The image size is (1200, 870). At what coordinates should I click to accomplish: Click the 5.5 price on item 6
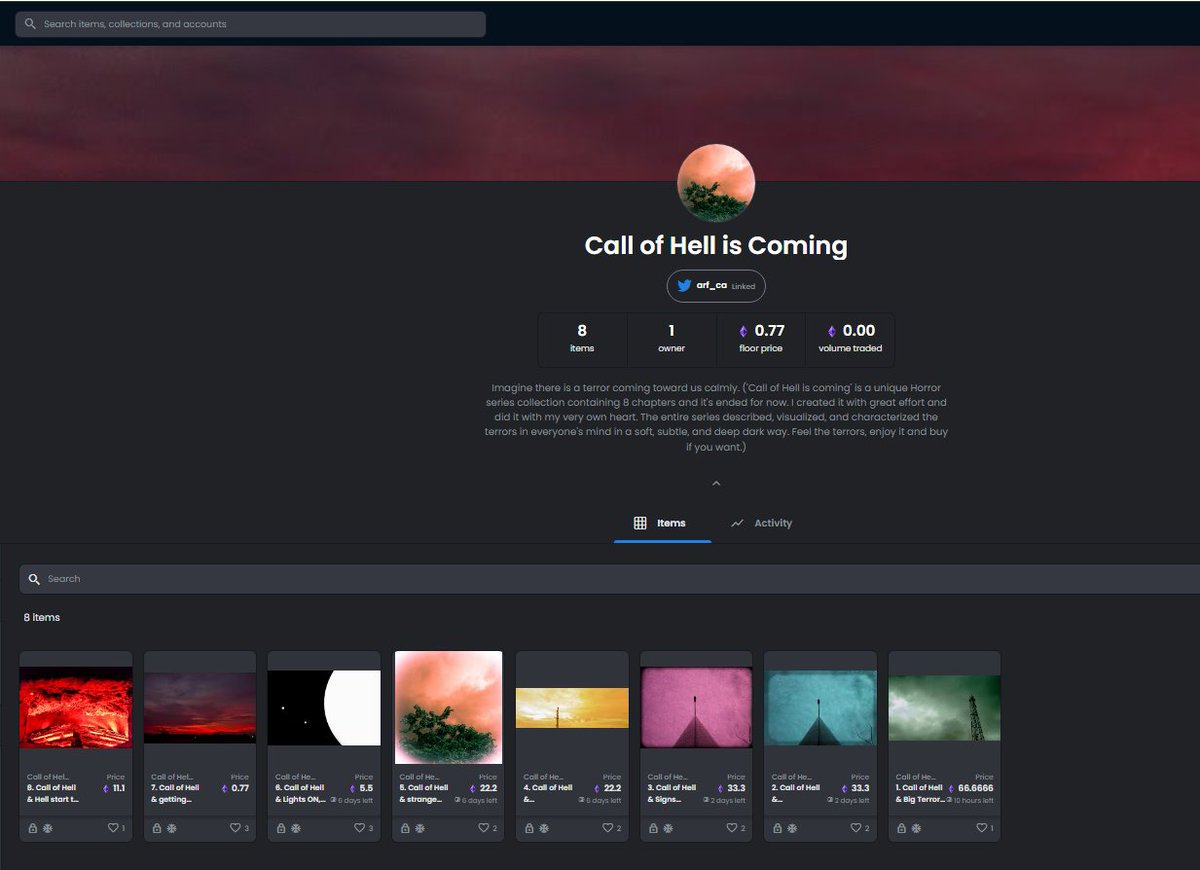[366, 788]
